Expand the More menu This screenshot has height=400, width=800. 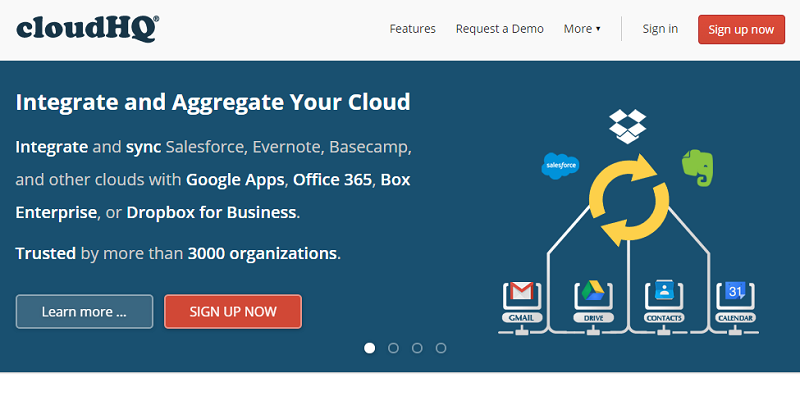582,29
